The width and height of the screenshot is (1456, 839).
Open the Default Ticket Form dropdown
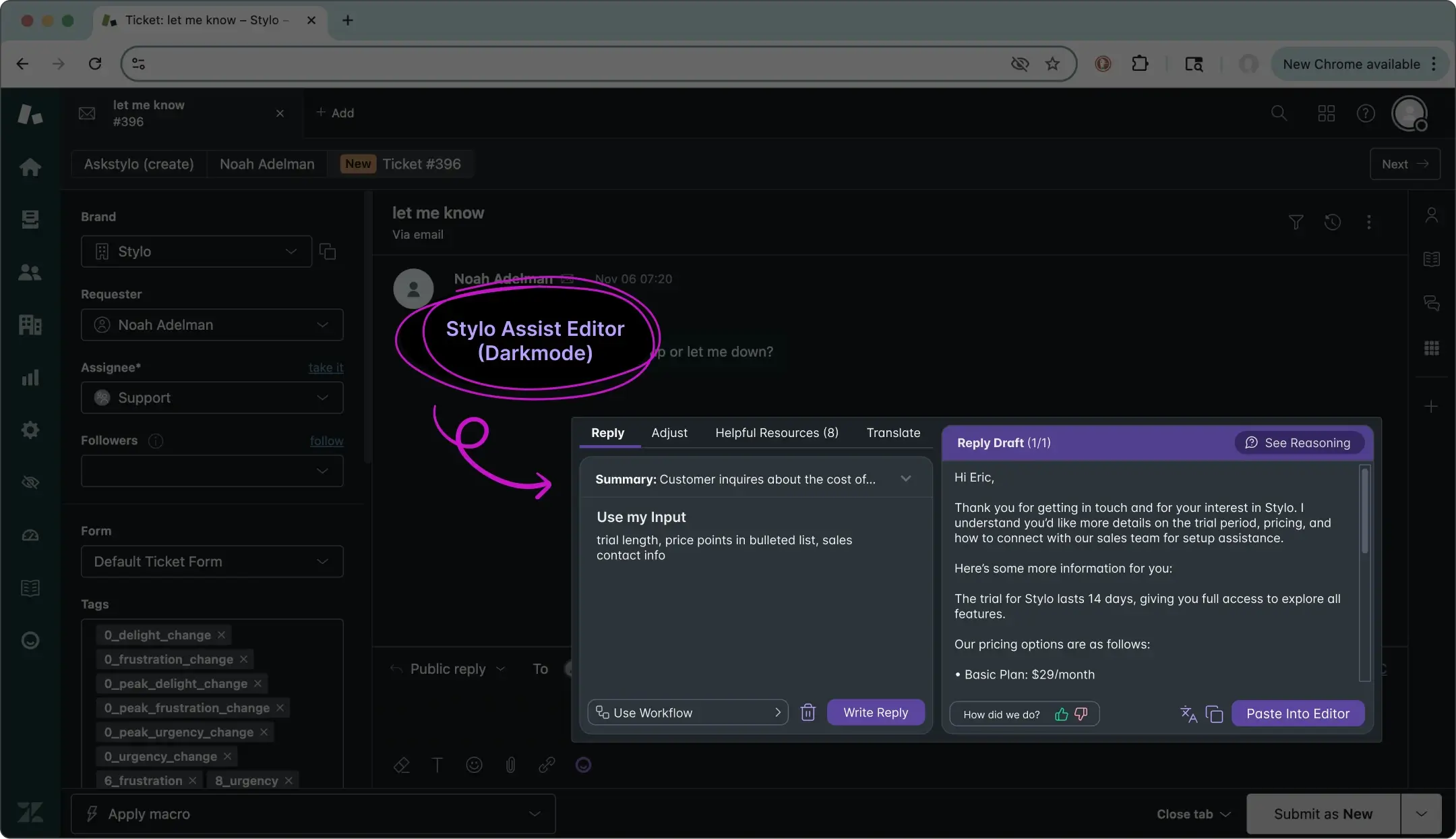point(212,561)
